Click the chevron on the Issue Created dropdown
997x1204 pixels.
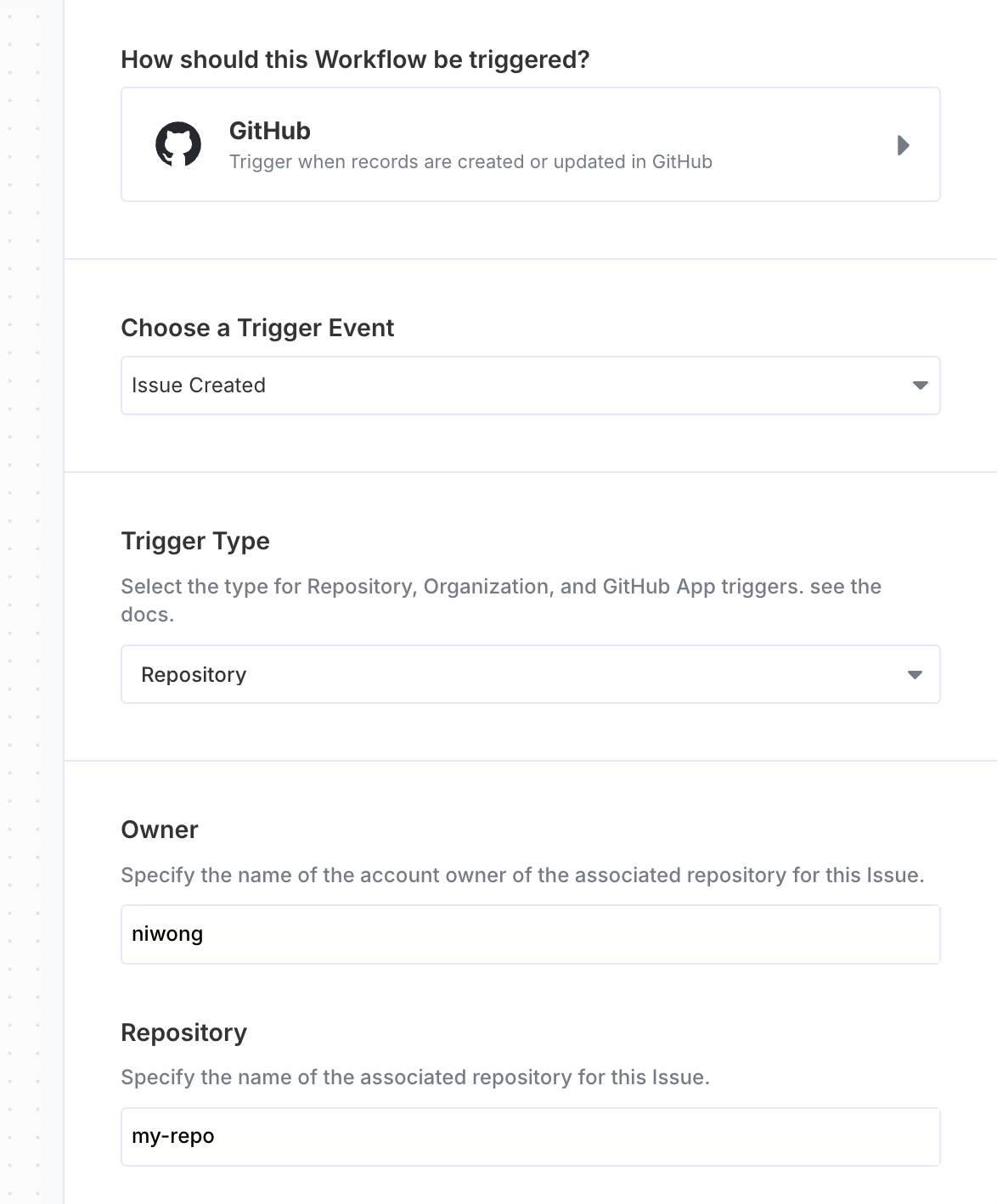pyautogui.click(x=921, y=385)
